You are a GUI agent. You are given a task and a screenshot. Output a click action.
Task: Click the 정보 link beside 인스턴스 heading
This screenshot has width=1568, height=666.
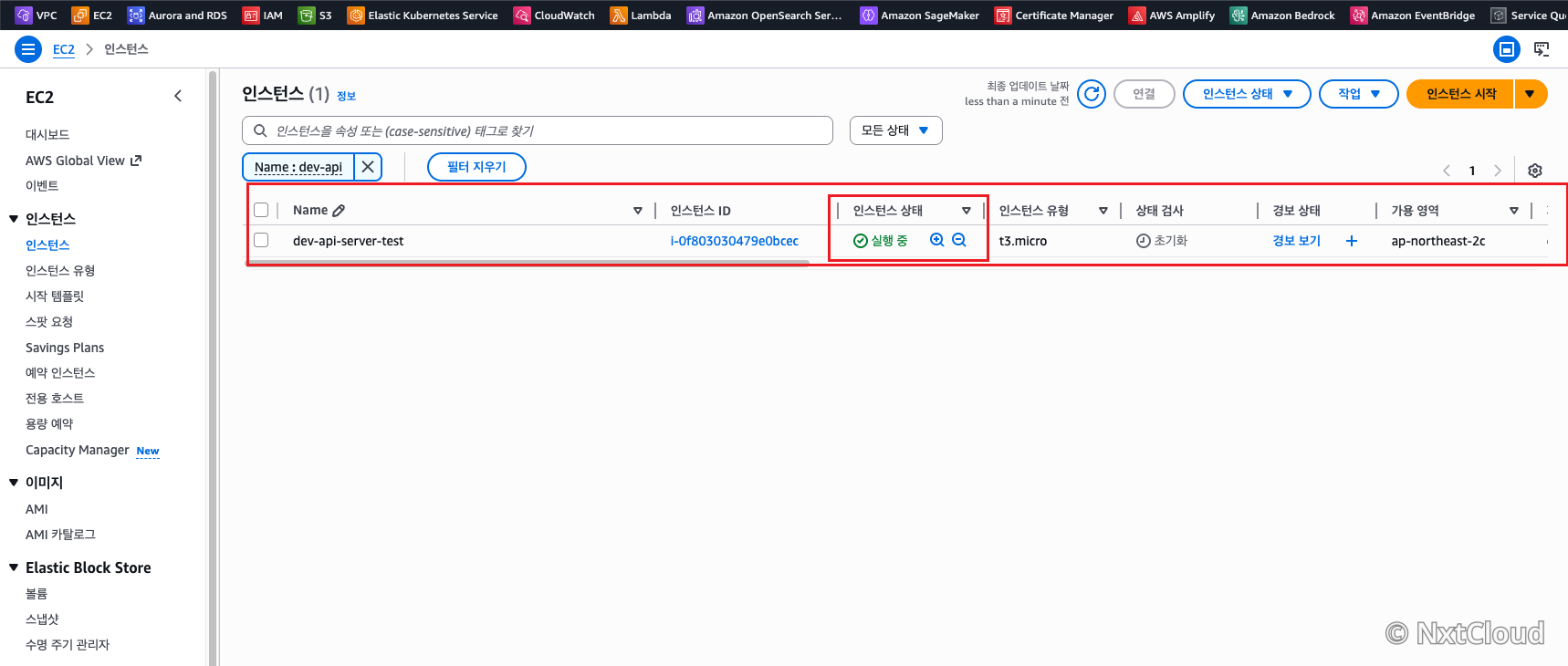[346, 96]
